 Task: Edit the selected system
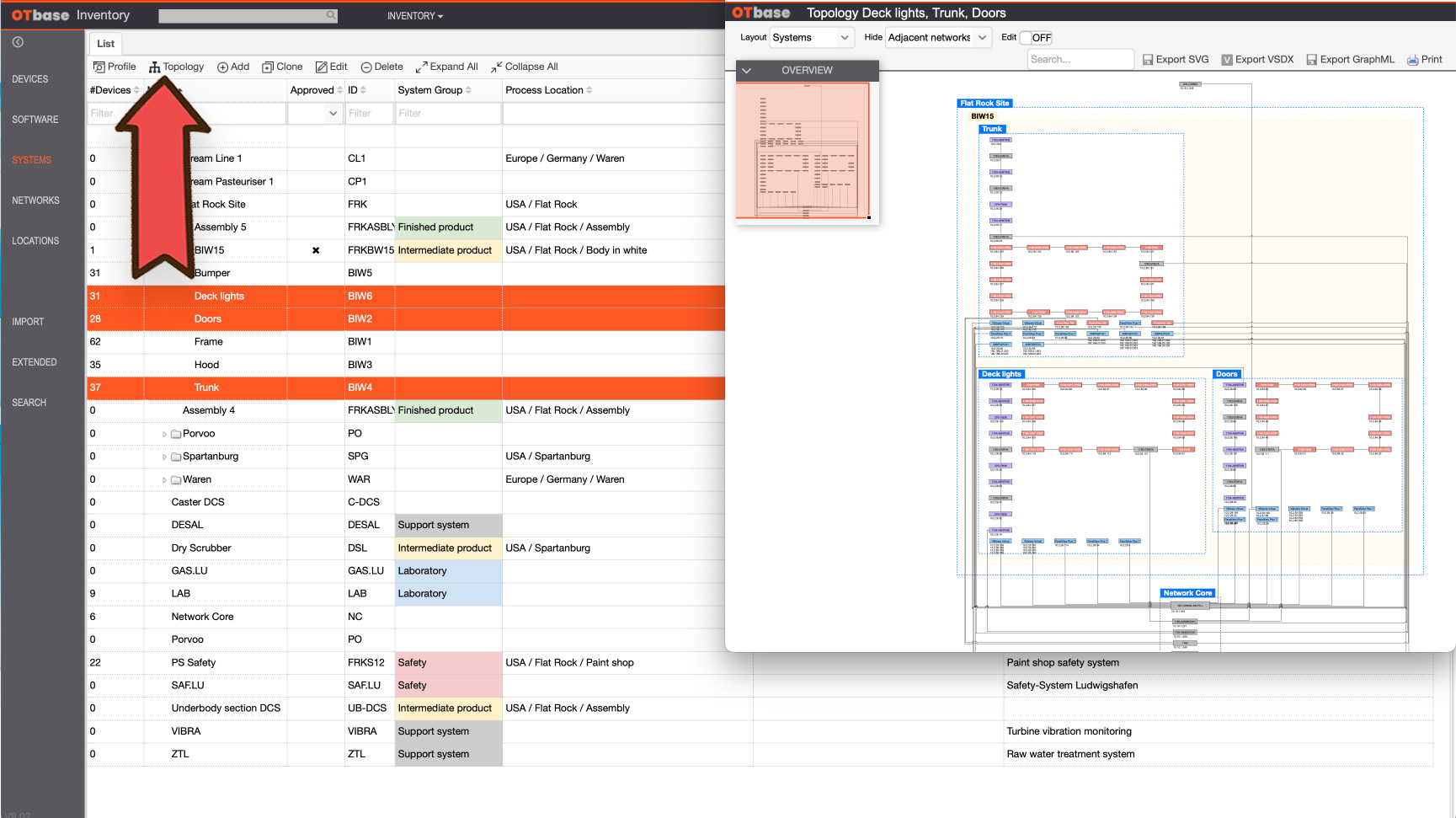[x=332, y=67]
